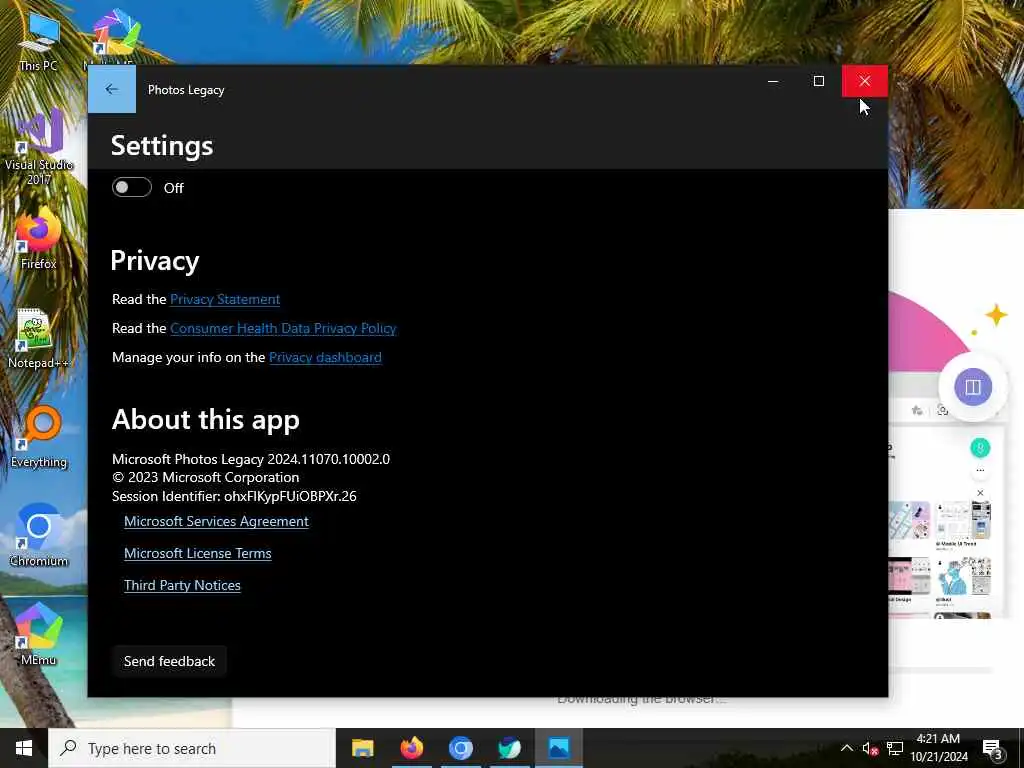This screenshot has width=1024, height=768.
Task: Maximize the Photos Legacy window
Action: (818, 81)
